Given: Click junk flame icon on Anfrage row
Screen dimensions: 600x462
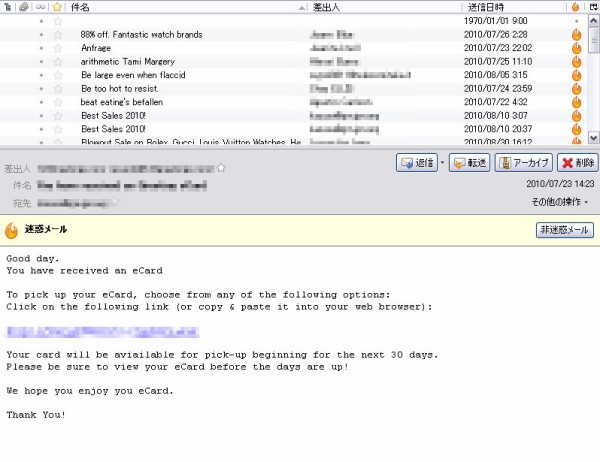Looking at the screenshot, I should 576,48.
